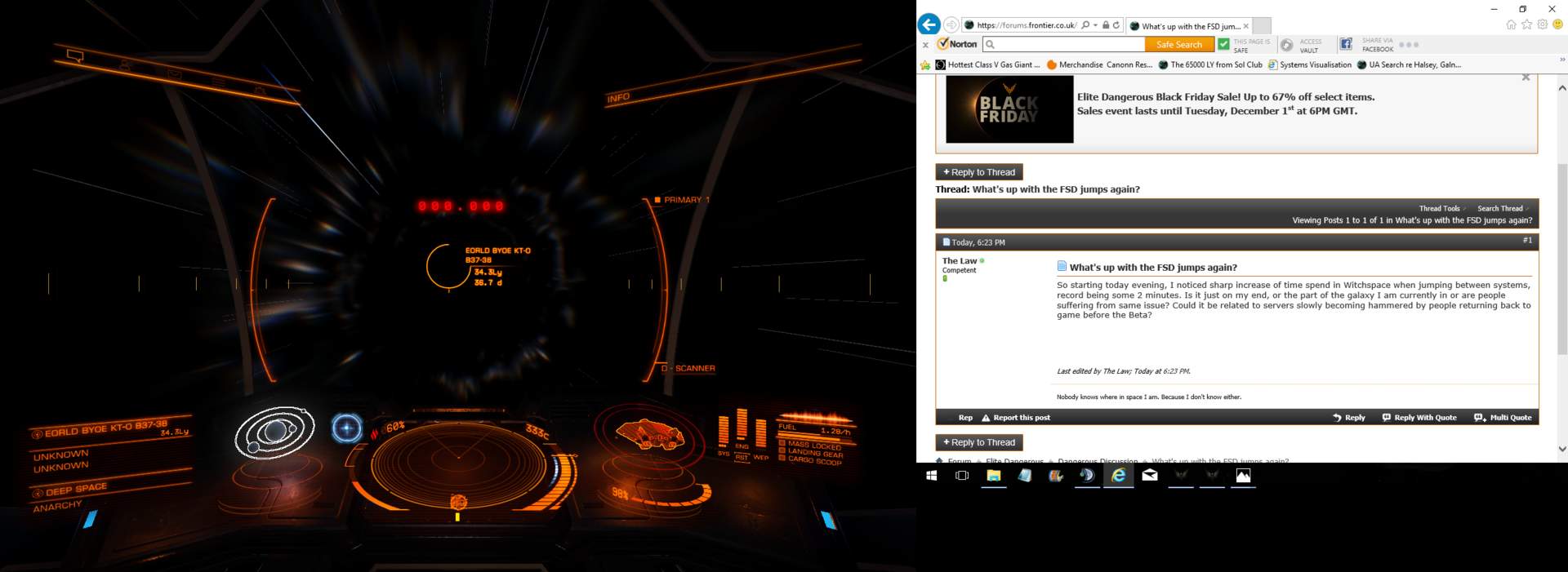Open 'The 65000 LY from Sol Club' bookmark
Viewport: 1568px width, 572px height.
[1210, 64]
